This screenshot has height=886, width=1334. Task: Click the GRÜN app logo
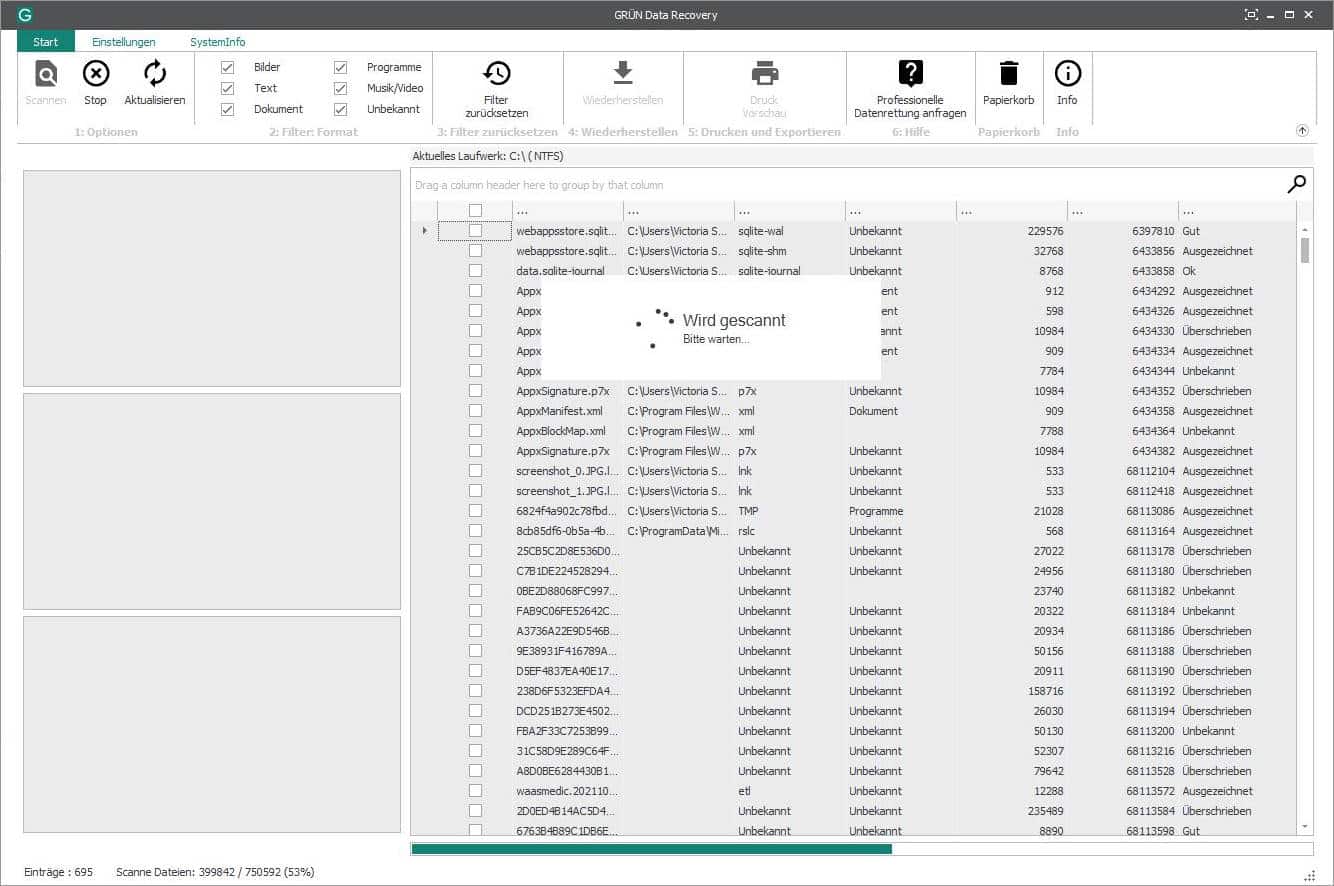26,15
